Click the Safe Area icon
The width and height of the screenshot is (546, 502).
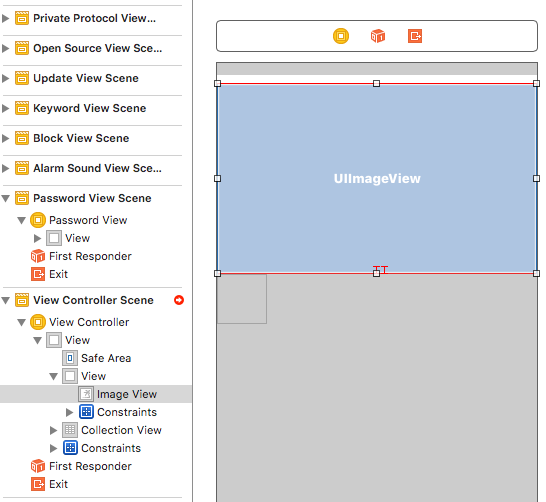tap(70, 358)
